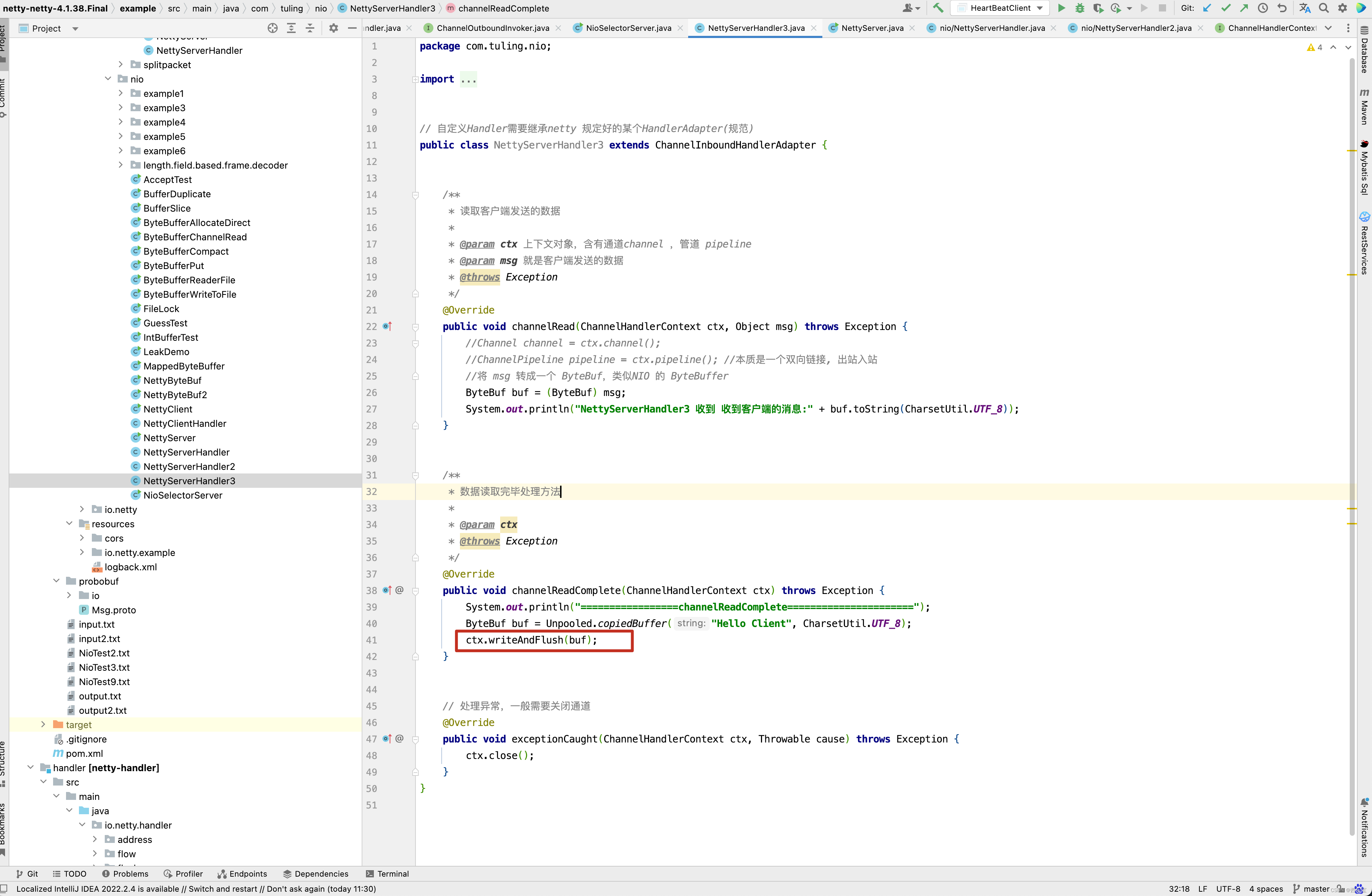The width and height of the screenshot is (1372, 896).
Task: Start debugging with the bug icon
Action: coord(1079,8)
